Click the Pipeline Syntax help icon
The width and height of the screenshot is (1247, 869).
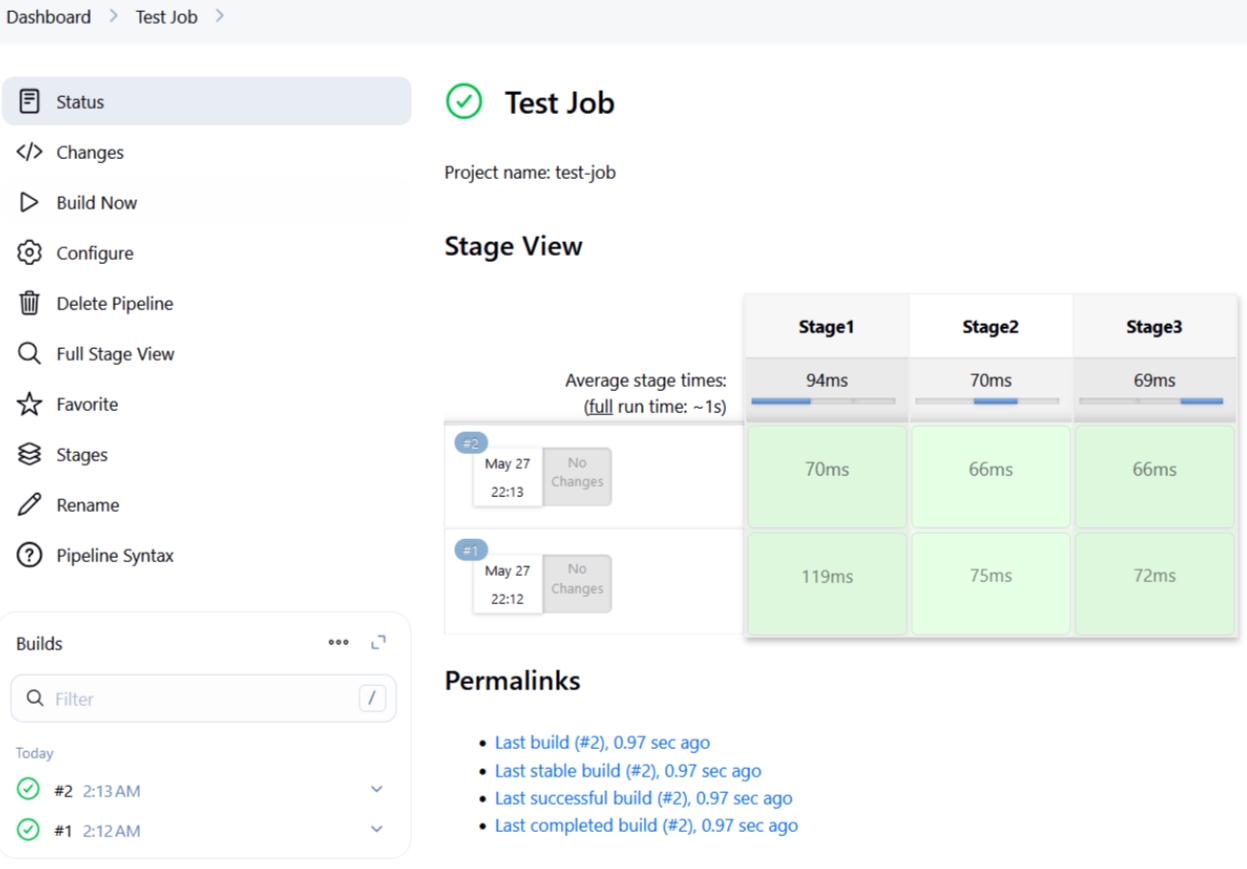coord(29,556)
